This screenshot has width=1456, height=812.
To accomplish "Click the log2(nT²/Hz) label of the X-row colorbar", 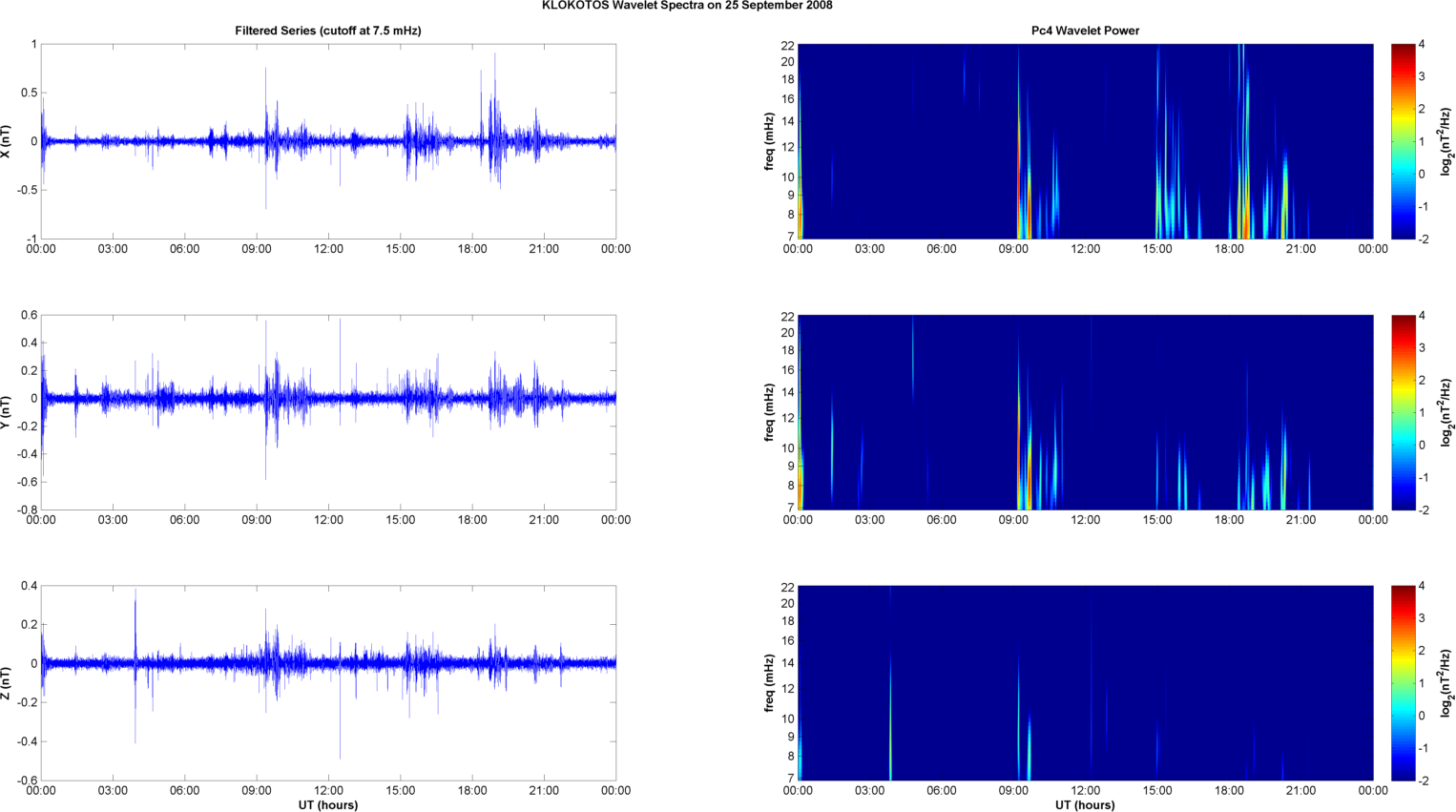I will pos(1446,141).
